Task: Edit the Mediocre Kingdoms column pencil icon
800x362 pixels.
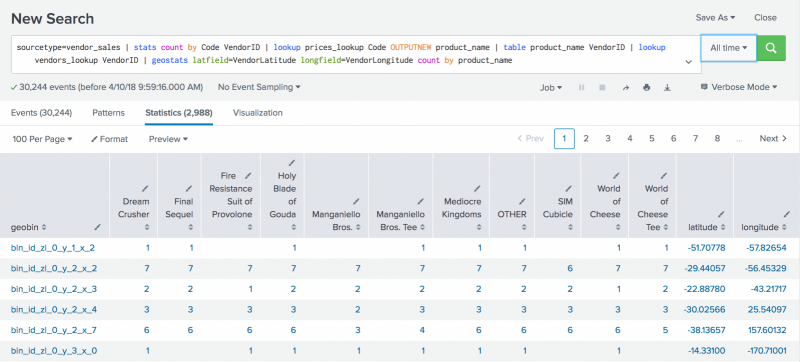Action: (477, 189)
